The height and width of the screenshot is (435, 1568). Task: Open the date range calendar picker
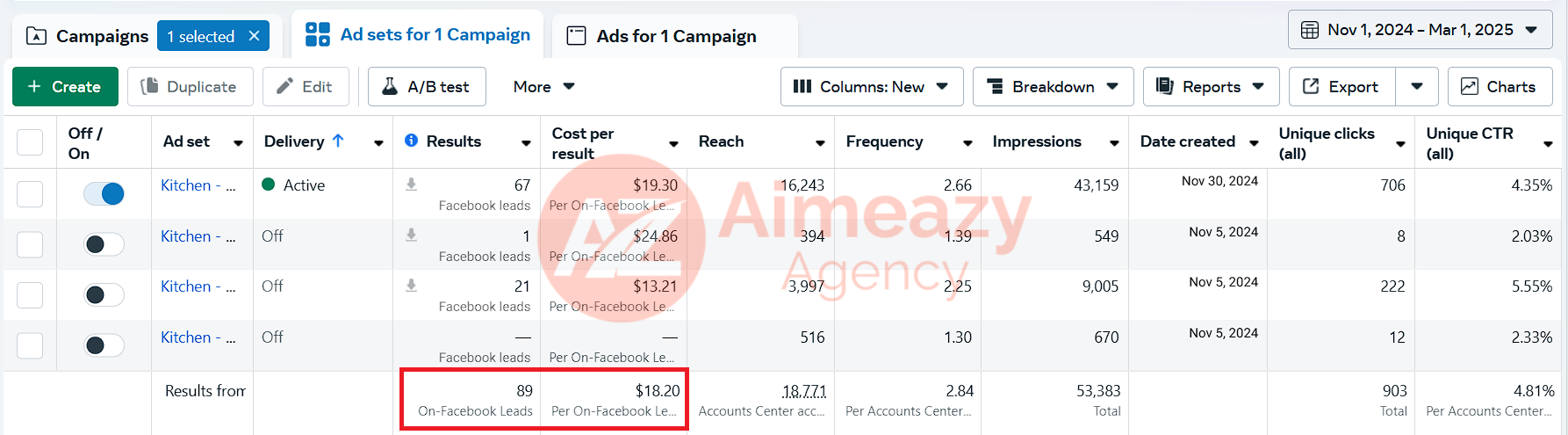[x=1421, y=30]
